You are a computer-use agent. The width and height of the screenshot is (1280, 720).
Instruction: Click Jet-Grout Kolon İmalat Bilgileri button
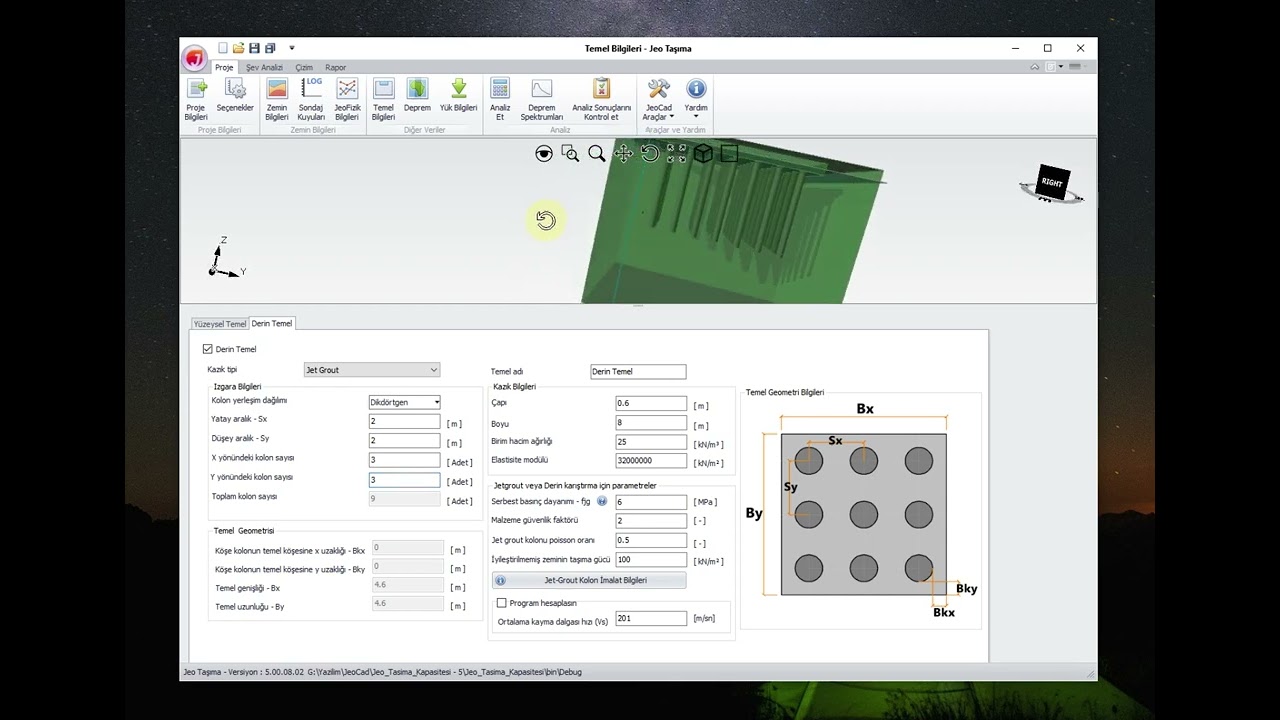(x=589, y=580)
